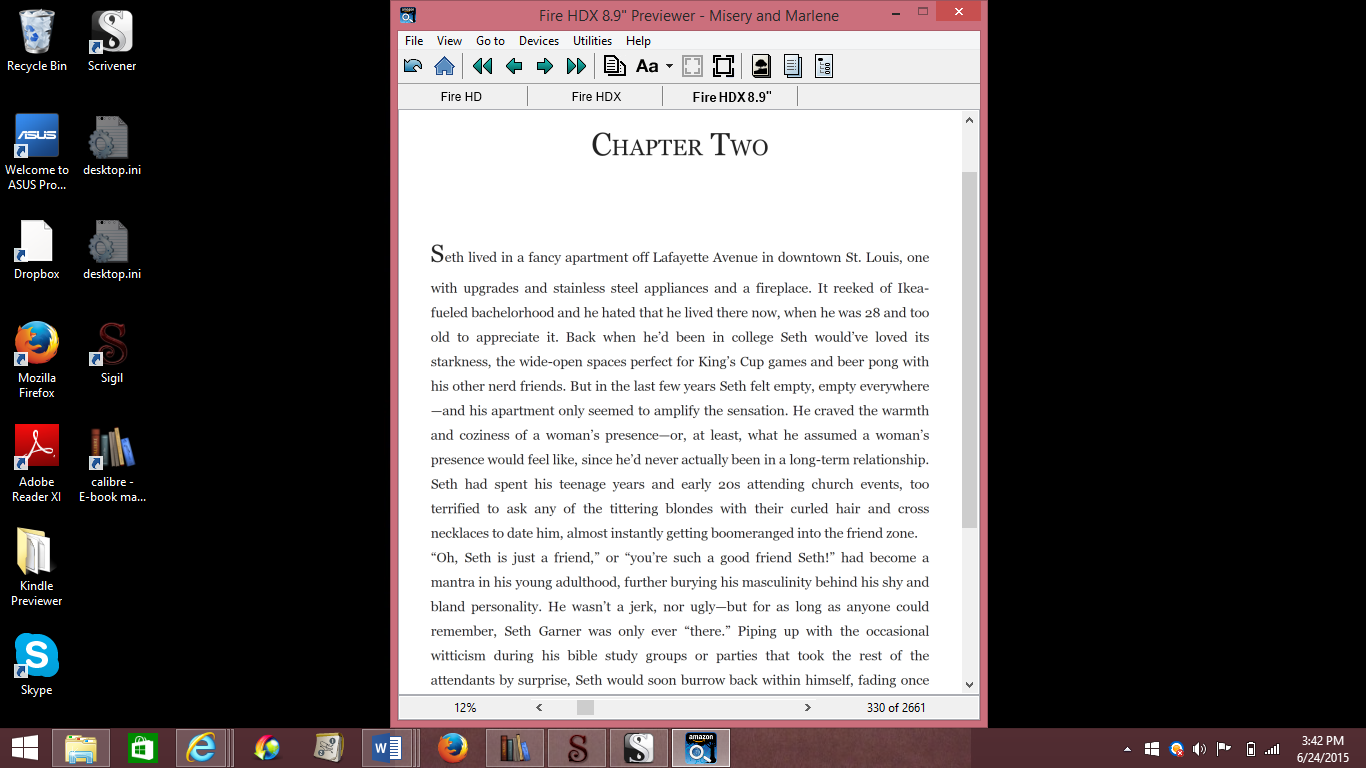Click the location slider right arrow
The width and height of the screenshot is (1366, 768).
point(808,707)
